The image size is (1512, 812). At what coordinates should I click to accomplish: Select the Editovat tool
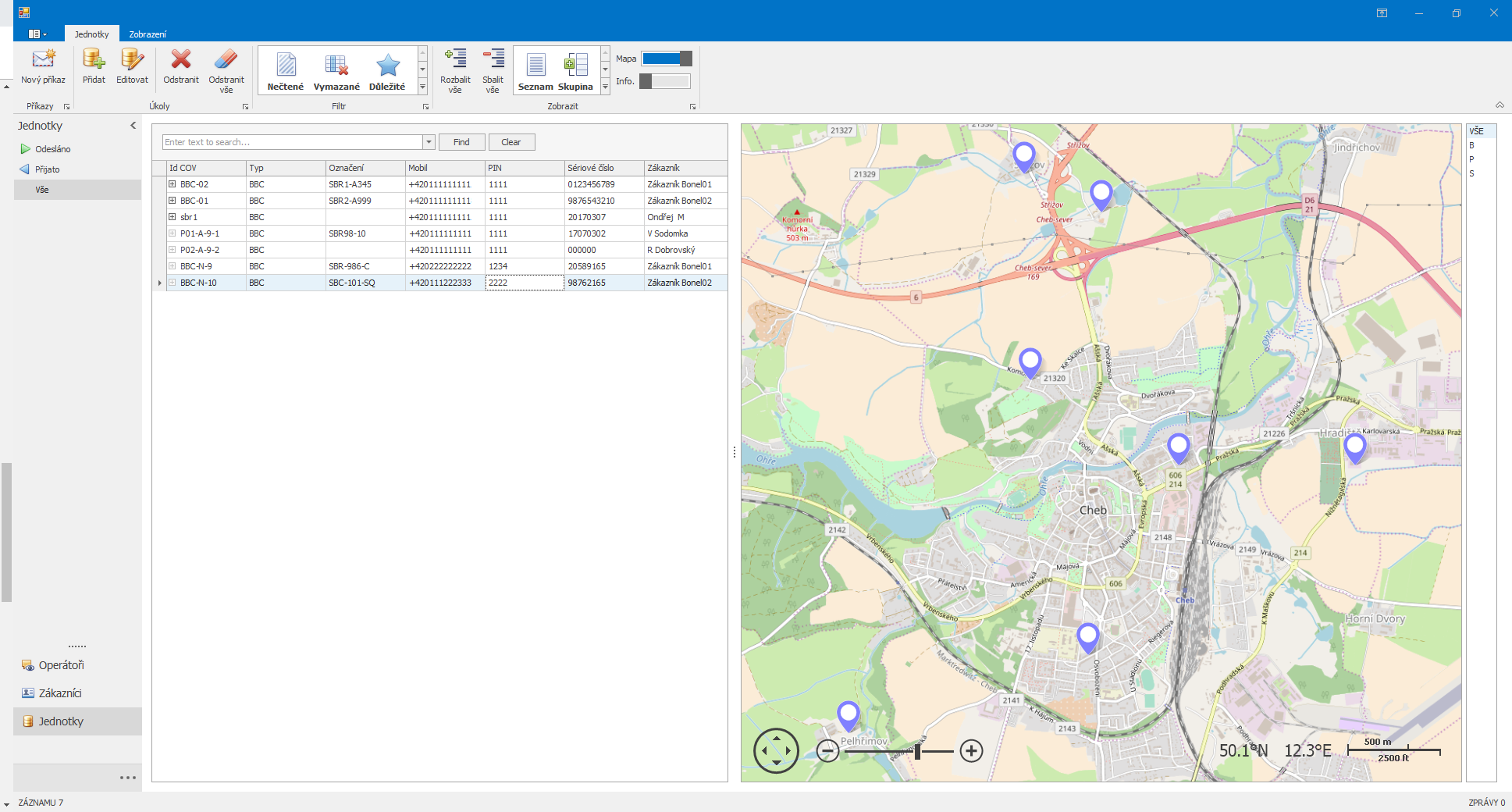pos(131,70)
